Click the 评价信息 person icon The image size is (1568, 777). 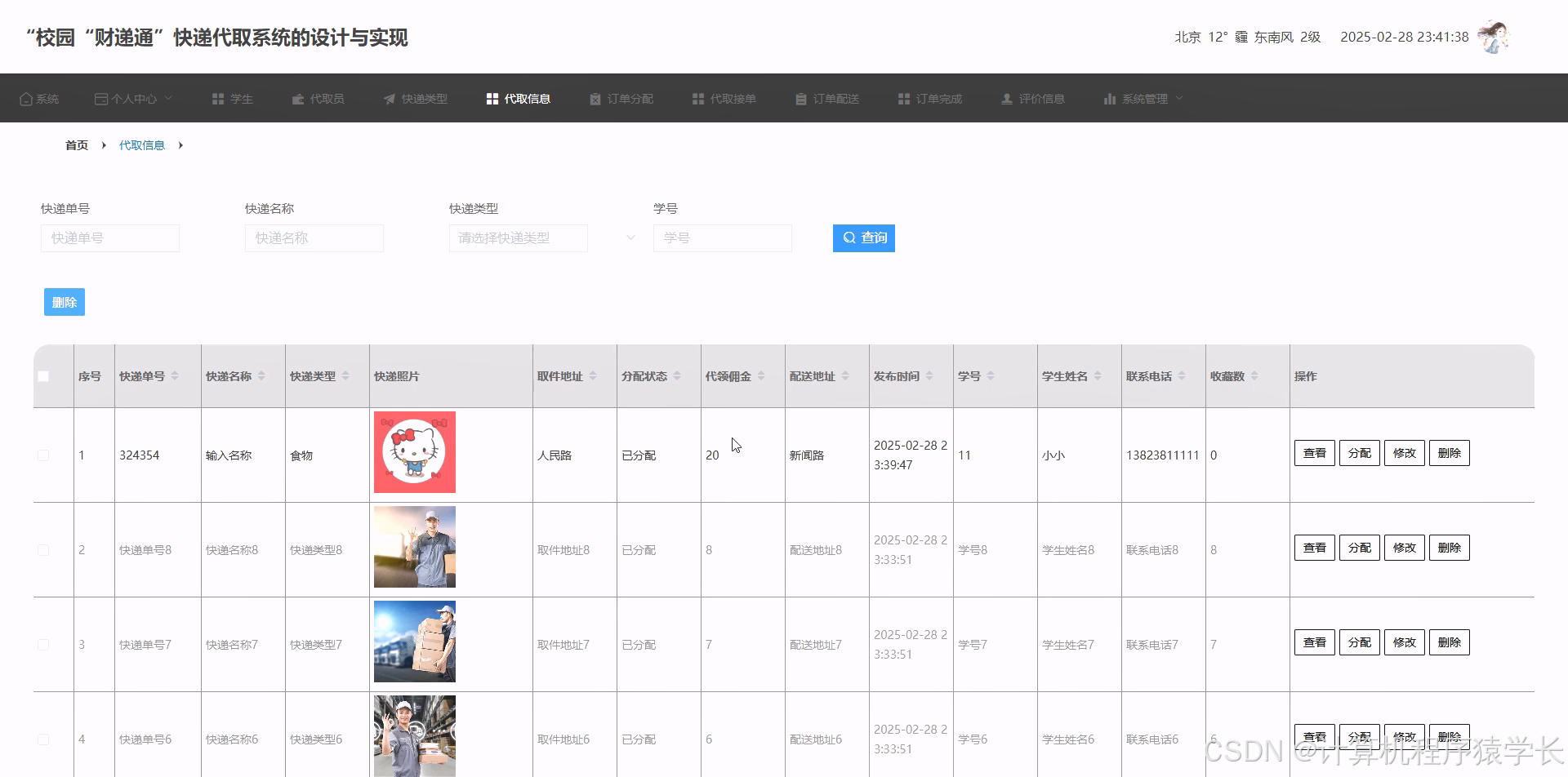1007,99
